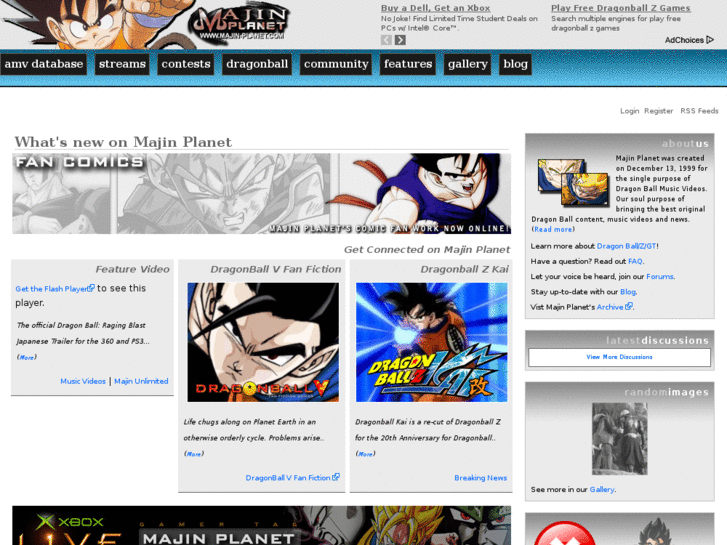The height and width of the screenshot is (545, 727).
Task: Click More under Feature Video
Action: [27, 357]
